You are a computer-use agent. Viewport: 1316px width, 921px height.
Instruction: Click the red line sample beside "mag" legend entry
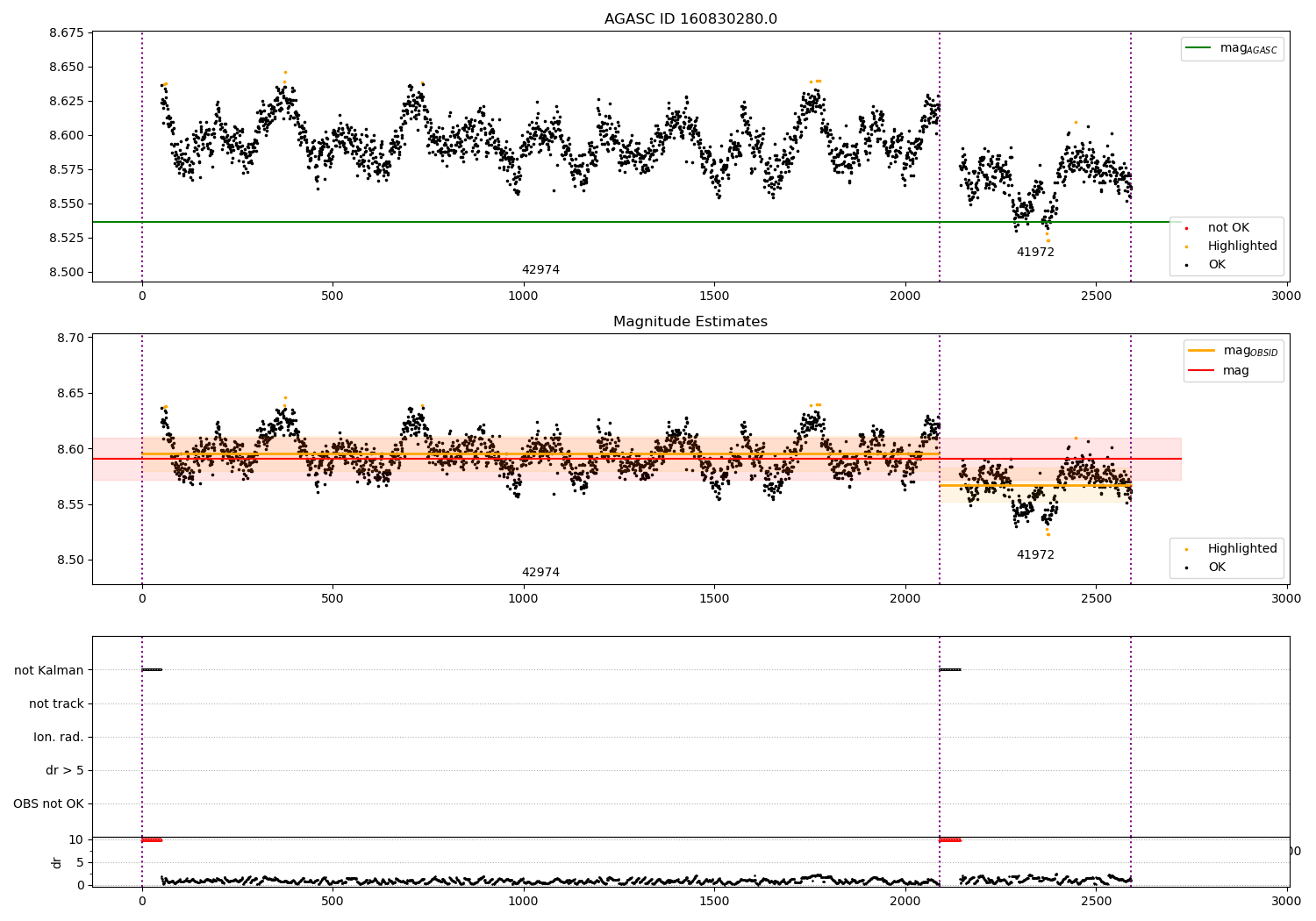click(x=1202, y=371)
